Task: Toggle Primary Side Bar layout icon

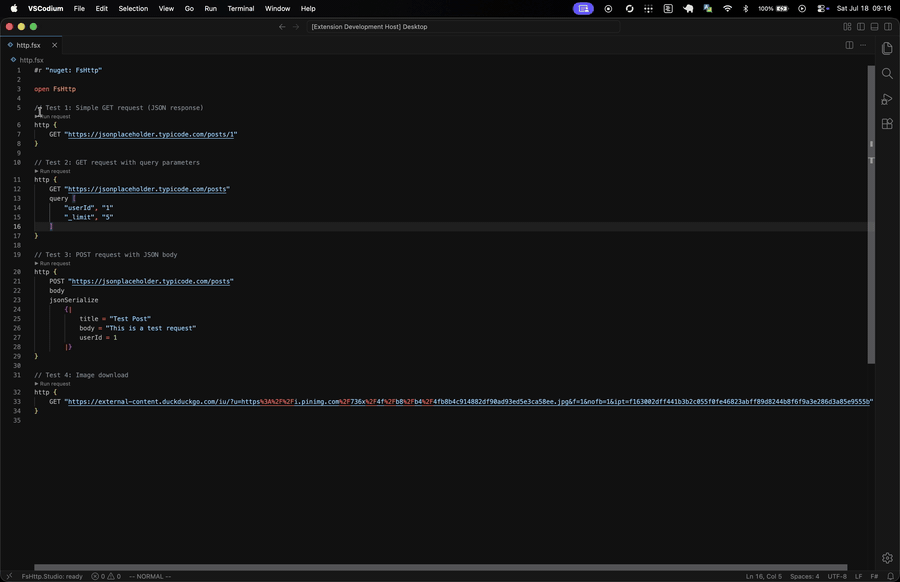Action: (861, 26)
